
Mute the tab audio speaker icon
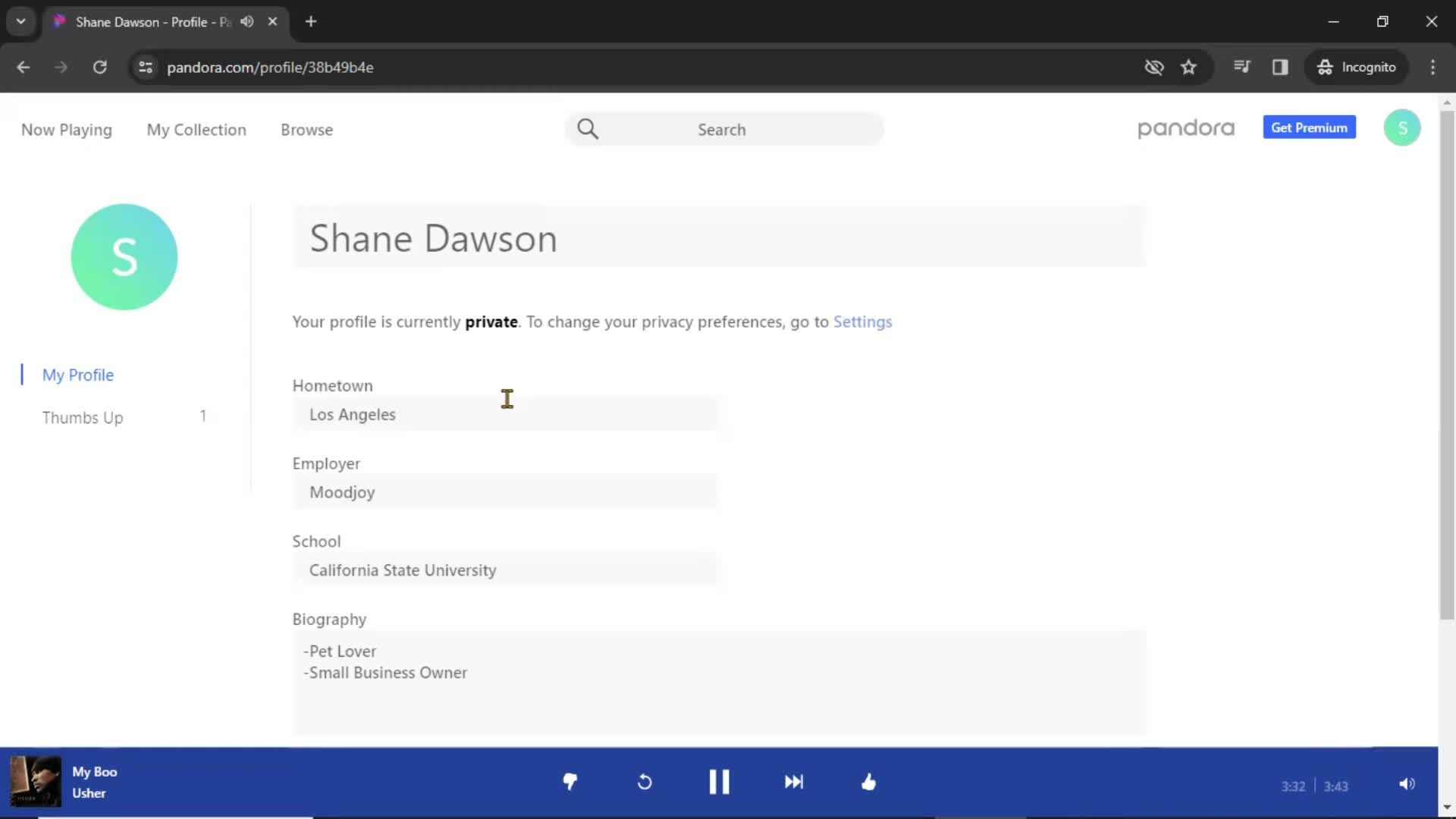click(x=247, y=22)
